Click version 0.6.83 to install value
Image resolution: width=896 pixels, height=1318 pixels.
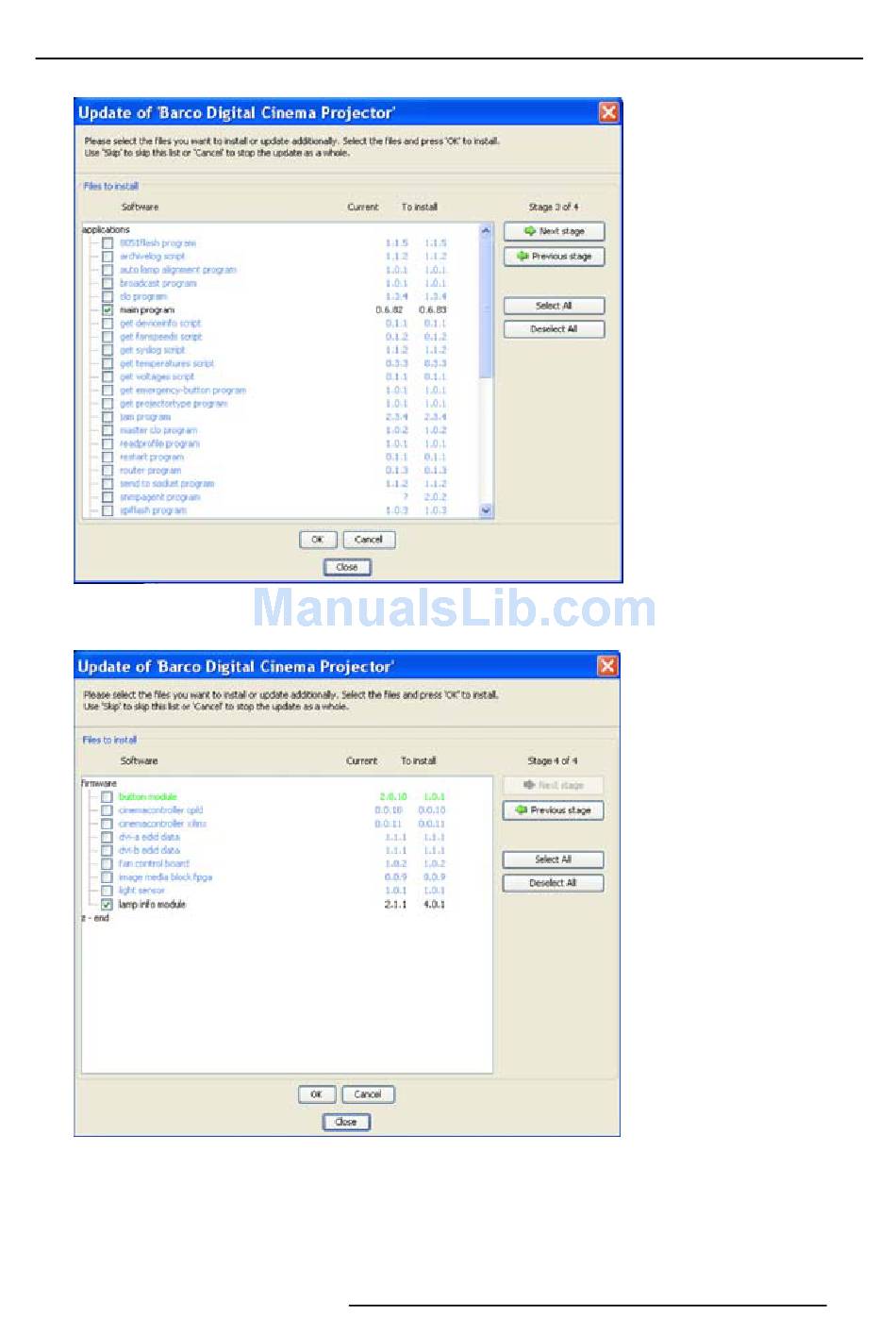433,309
